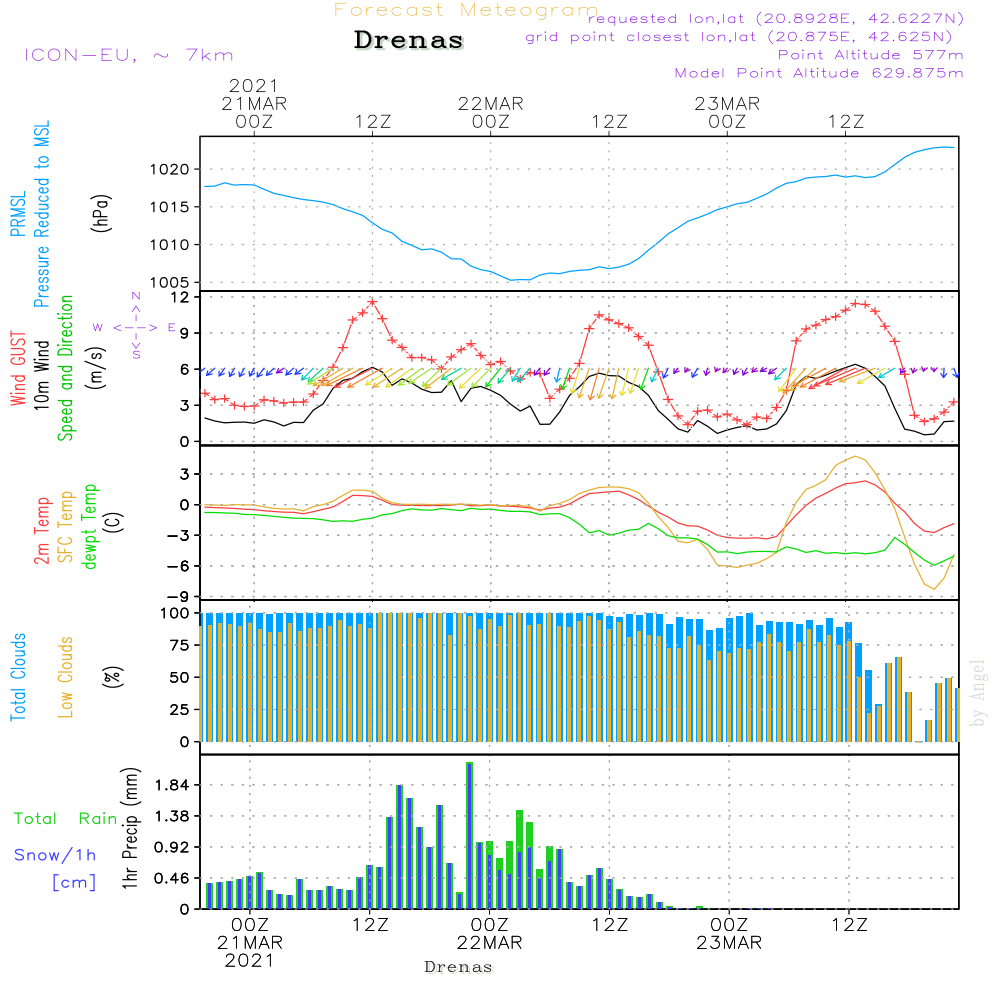The image size is (1000, 1000).
Task: Click the −9 temperature axis value
Action: tap(178, 597)
